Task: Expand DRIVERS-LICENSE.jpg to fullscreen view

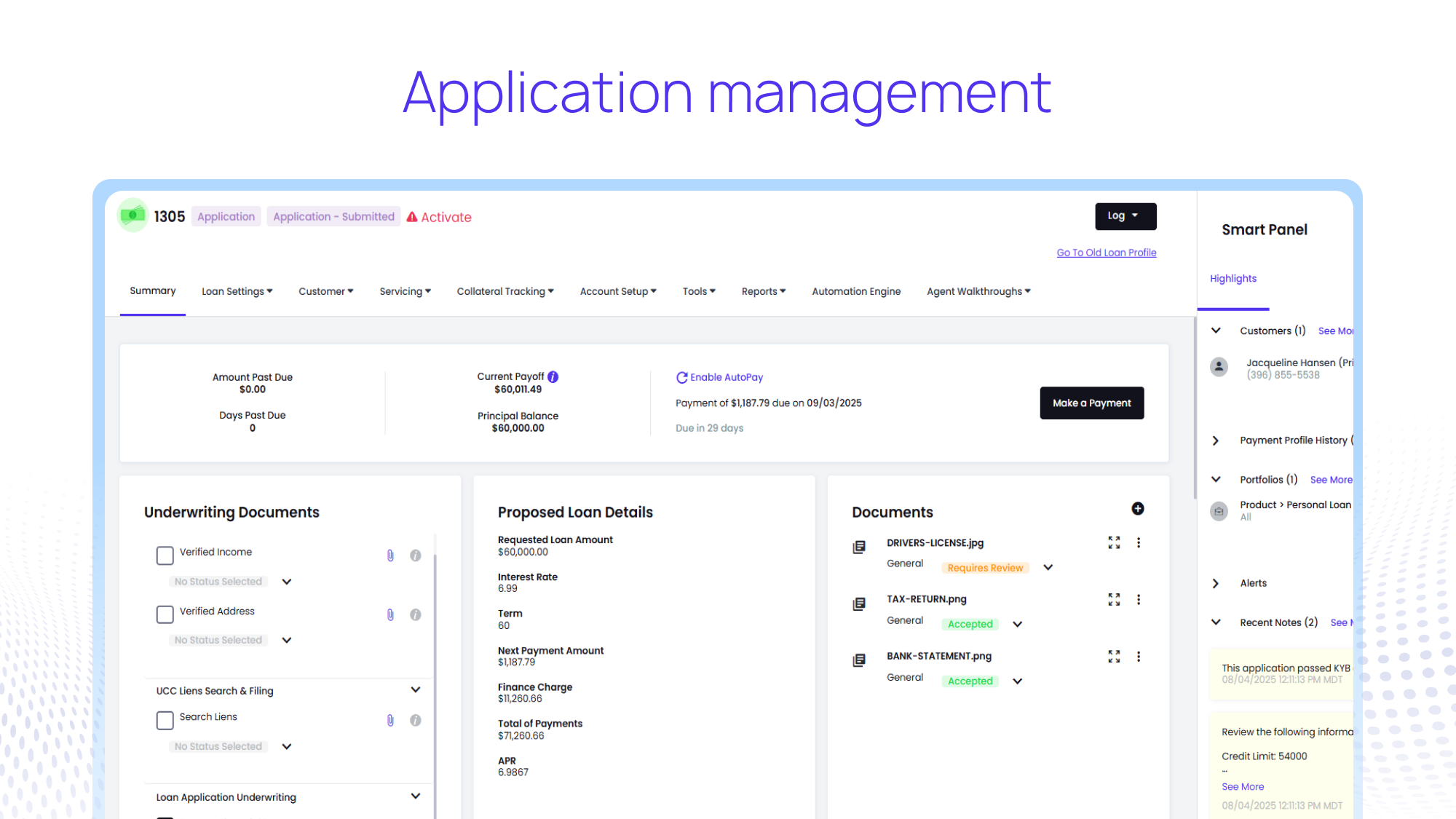Action: [1114, 542]
